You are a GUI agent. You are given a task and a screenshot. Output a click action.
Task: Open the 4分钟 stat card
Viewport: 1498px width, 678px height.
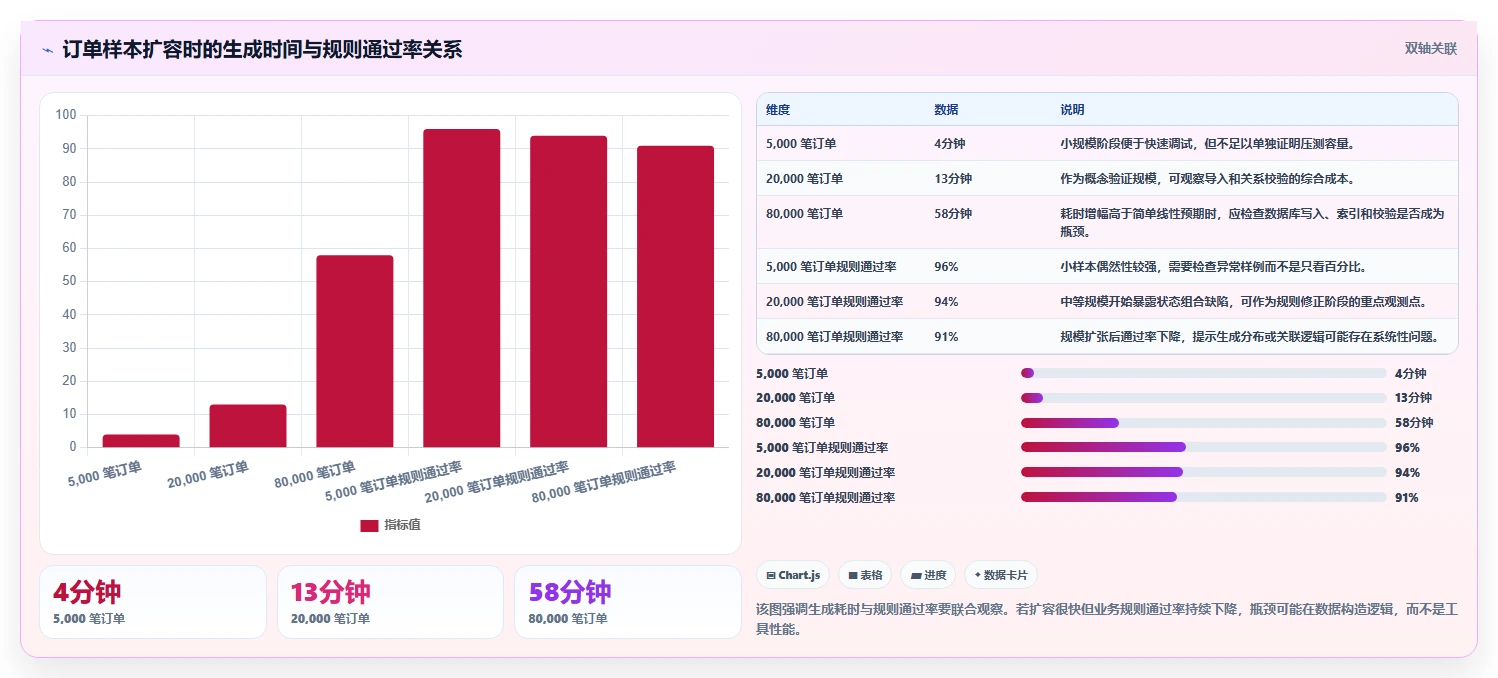click(x=153, y=602)
